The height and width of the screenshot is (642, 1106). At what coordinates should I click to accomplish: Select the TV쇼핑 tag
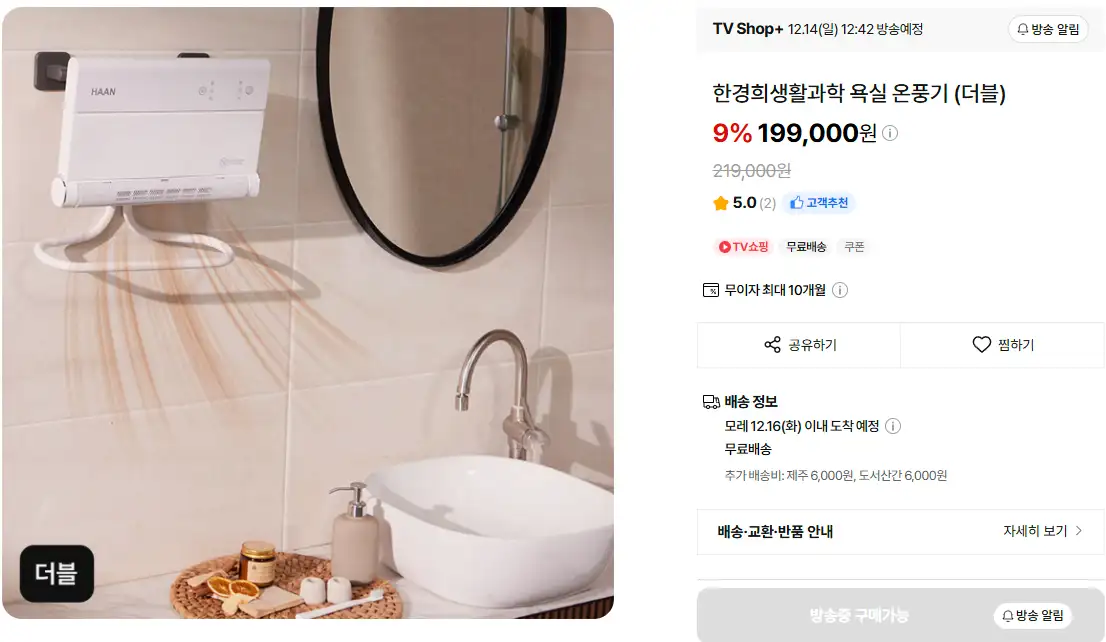[743, 246]
